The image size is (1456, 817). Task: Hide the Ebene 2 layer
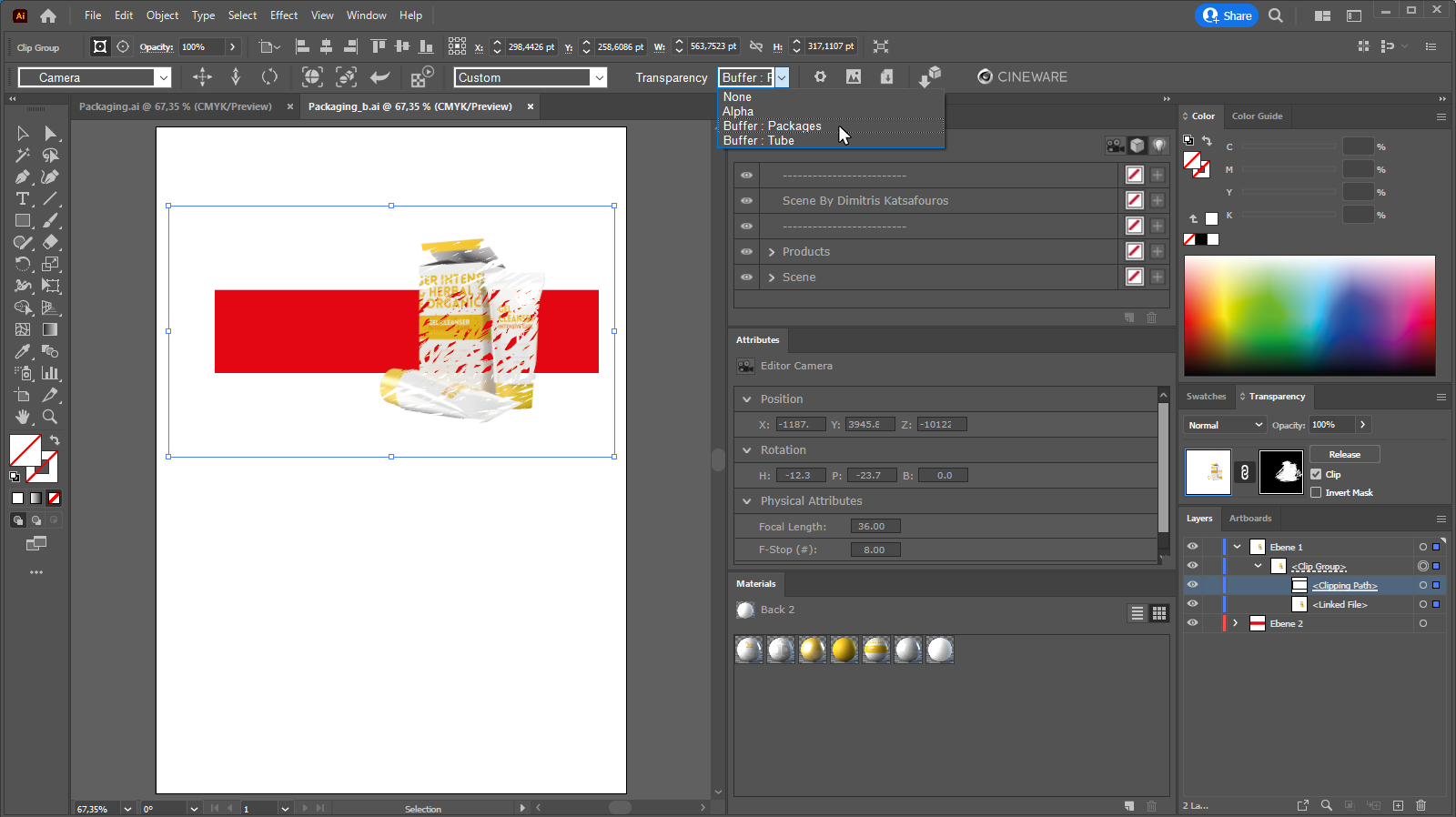[x=1192, y=623]
